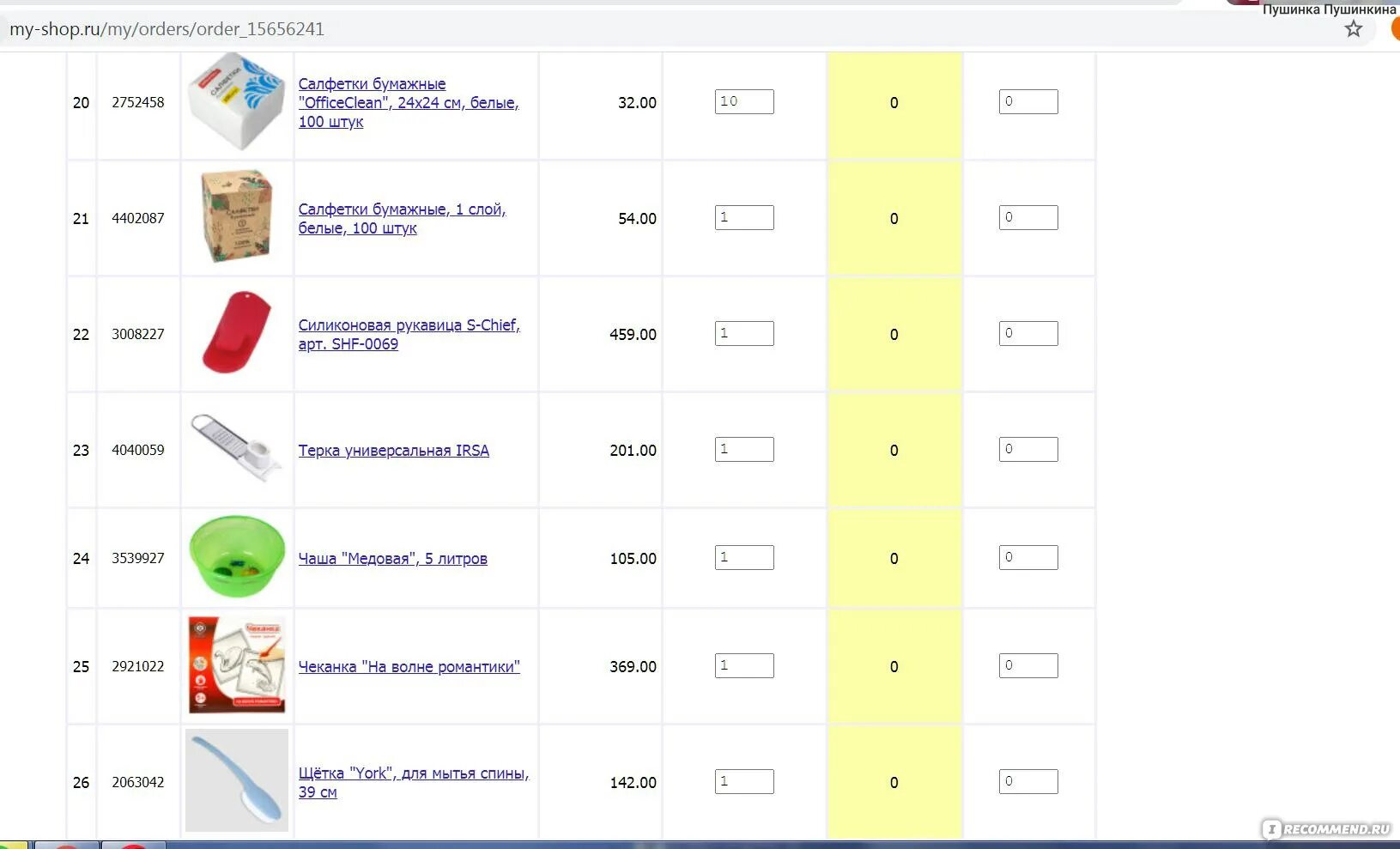Click the rightmost zero field in row 23
1400x849 pixels.
1028,449
